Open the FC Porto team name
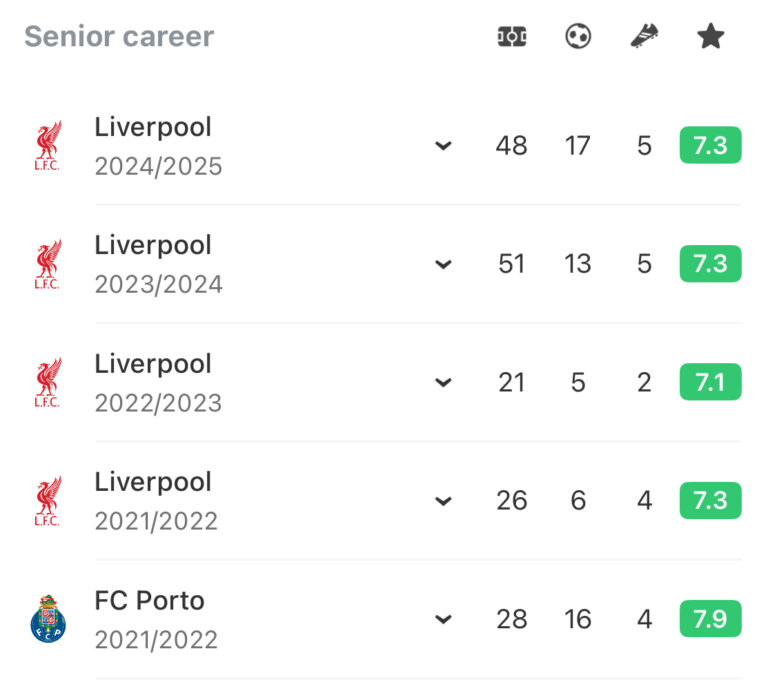The height and width of the screenshot is (698, 768). tap(150, 601)
